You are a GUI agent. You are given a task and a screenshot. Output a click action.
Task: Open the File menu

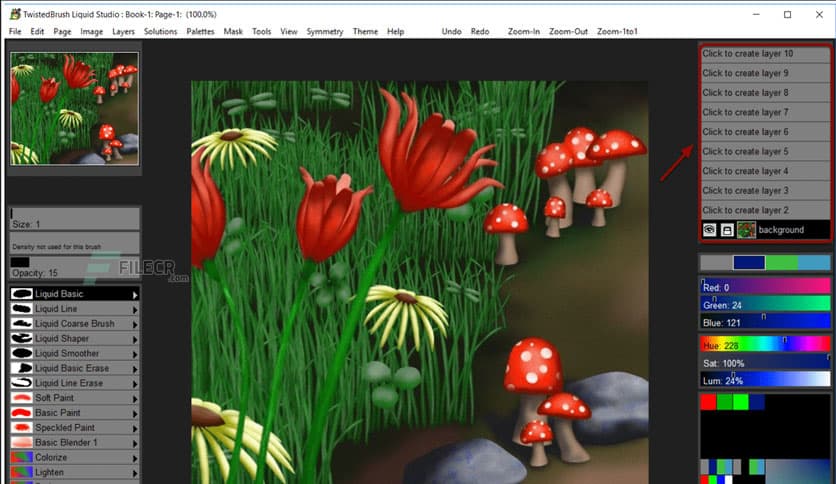tap(15, 31)
